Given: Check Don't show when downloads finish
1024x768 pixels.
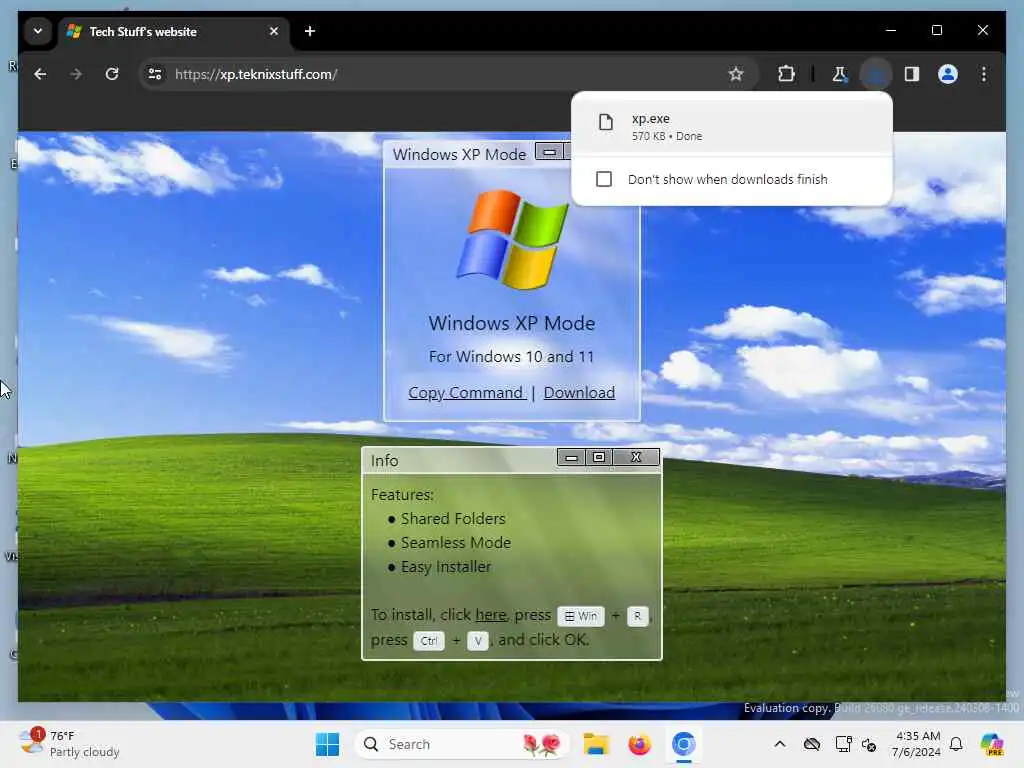Looking at the screenshot, I should point(604,179).
